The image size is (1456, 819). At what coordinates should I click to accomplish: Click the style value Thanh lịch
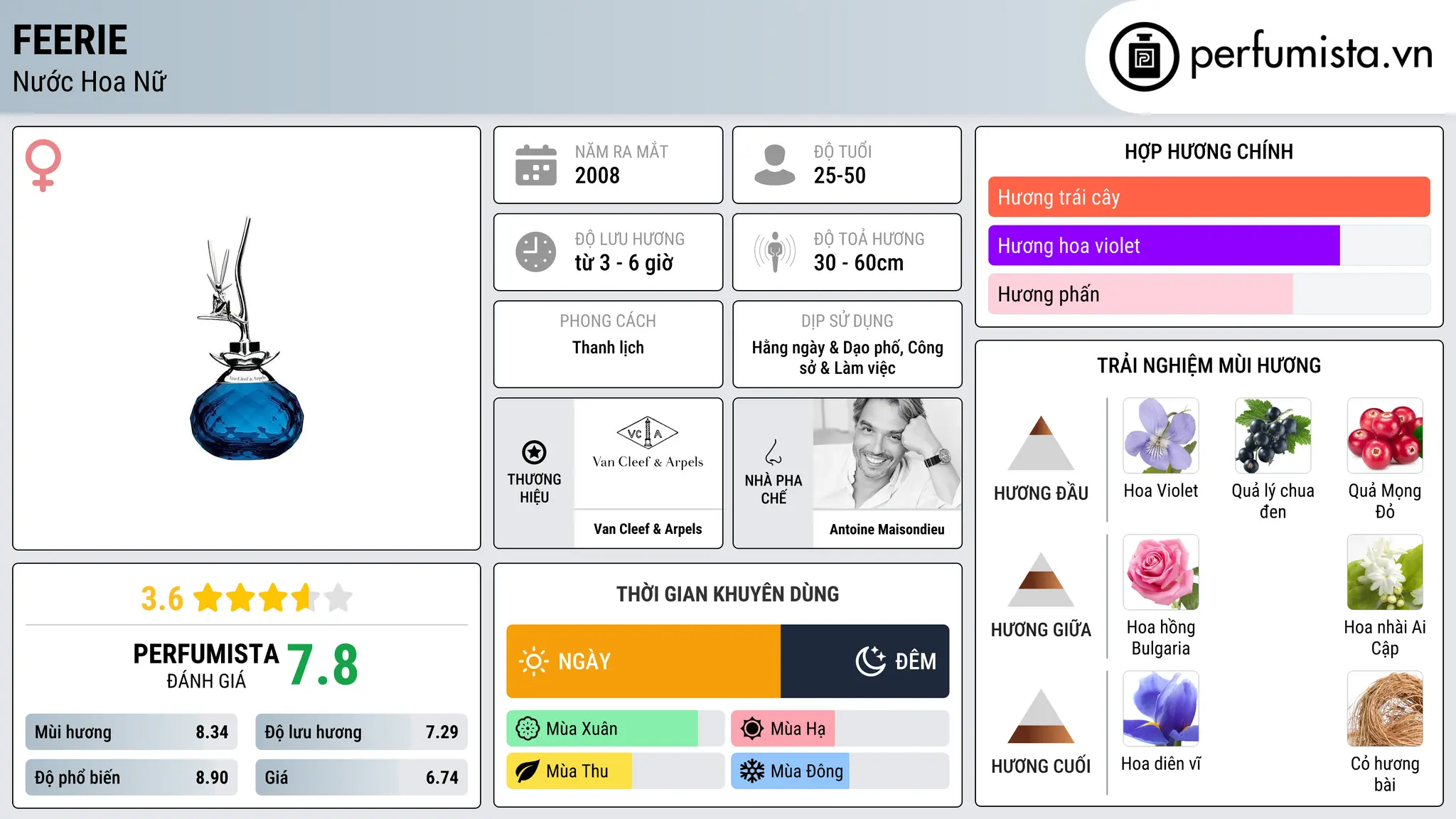click(x=608, y=348)
